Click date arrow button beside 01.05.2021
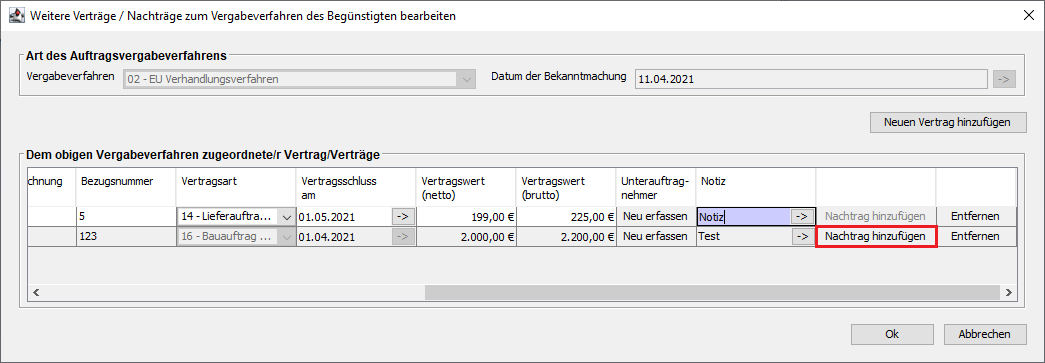The height and width of the screenshot is (363, 1045). (403, 216)
